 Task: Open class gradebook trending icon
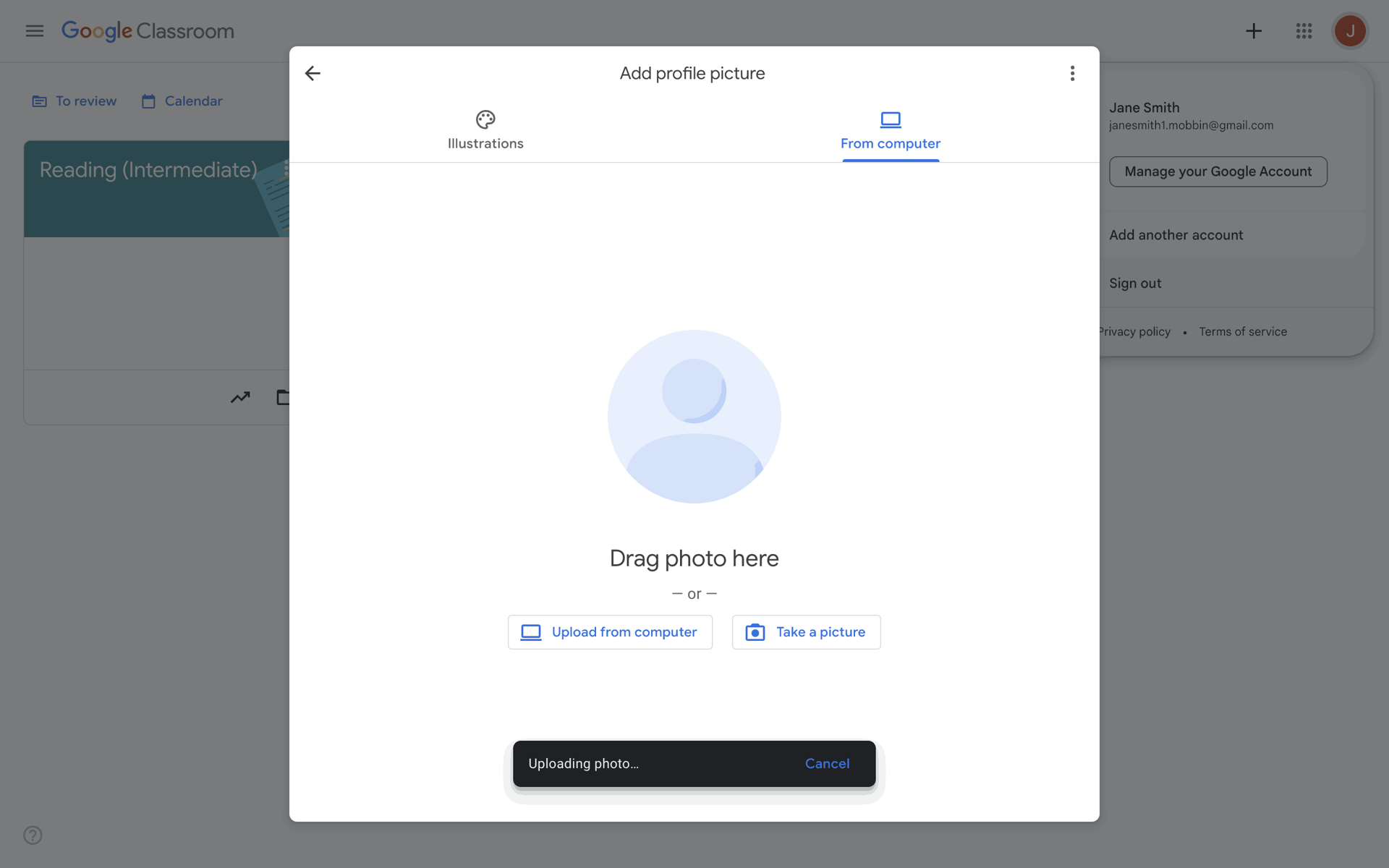click(x=240, y=397)
